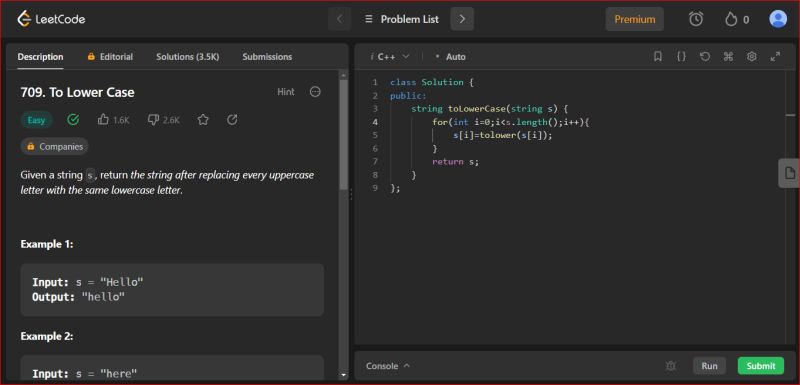
Task: Click the Example 2 heading
Action: [47, 337]
